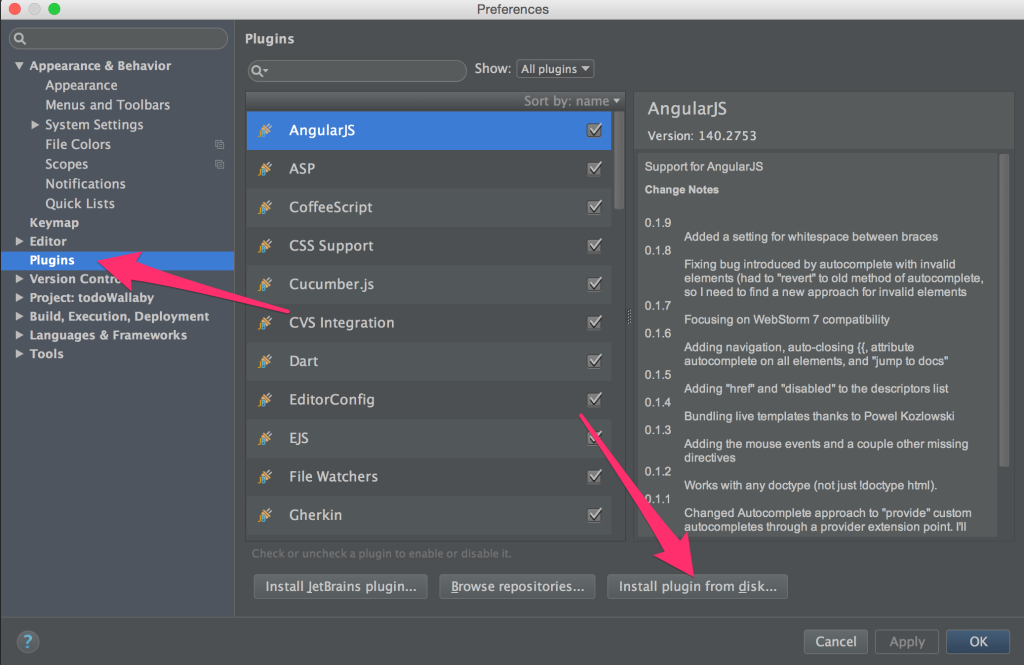Uncheck the CVS Integration checkbox
1024x665 pixels.
tap(594, 323)
